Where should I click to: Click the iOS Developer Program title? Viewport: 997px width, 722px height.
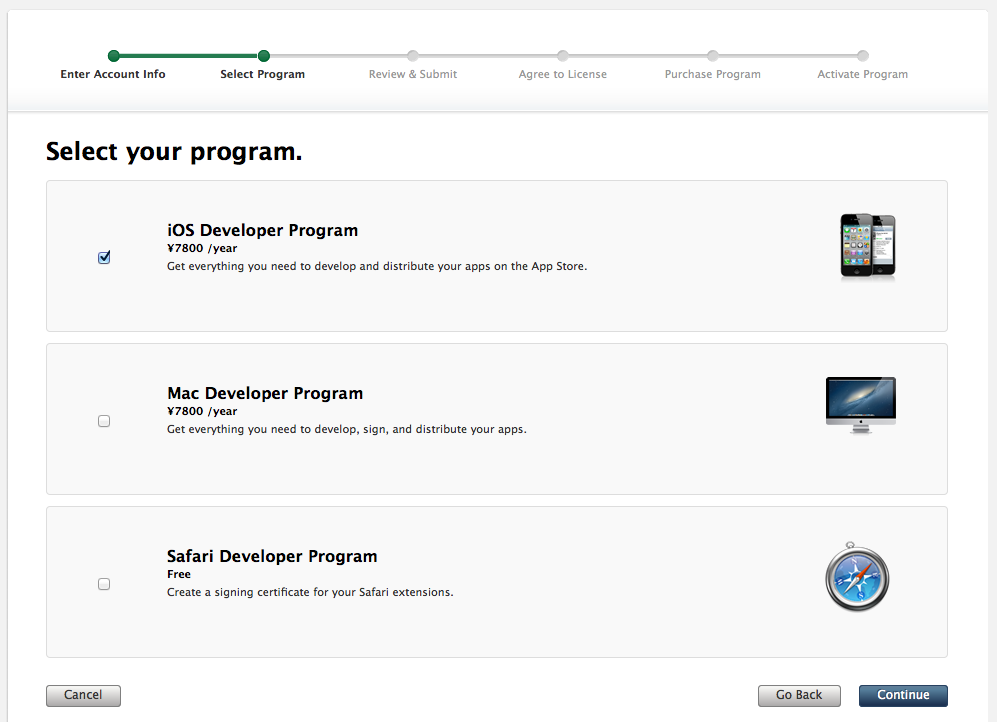point(263,230)
